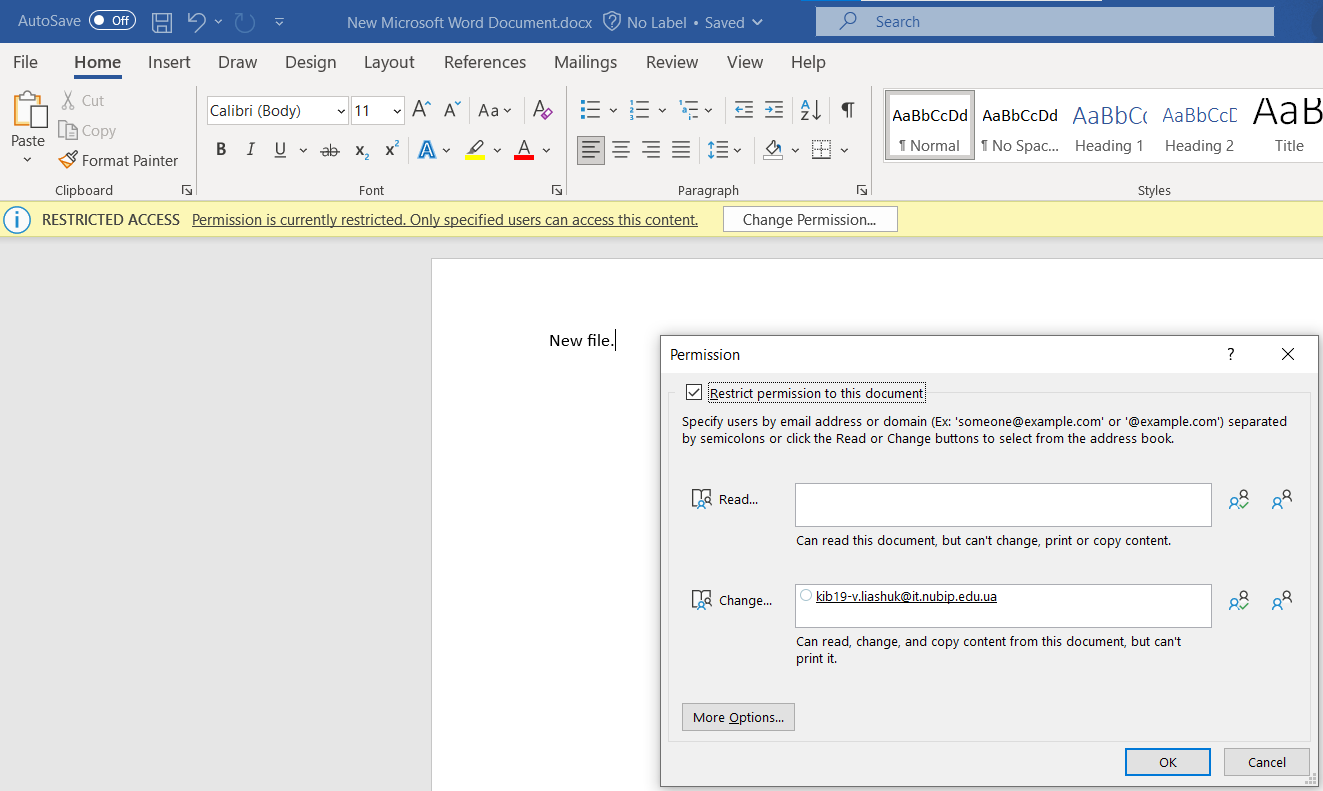Image resolution: width=1323 pixels, height=791 pixels.
Task: Toggle bold formatting
Action: pyautogui.click(x=221, y=149)
